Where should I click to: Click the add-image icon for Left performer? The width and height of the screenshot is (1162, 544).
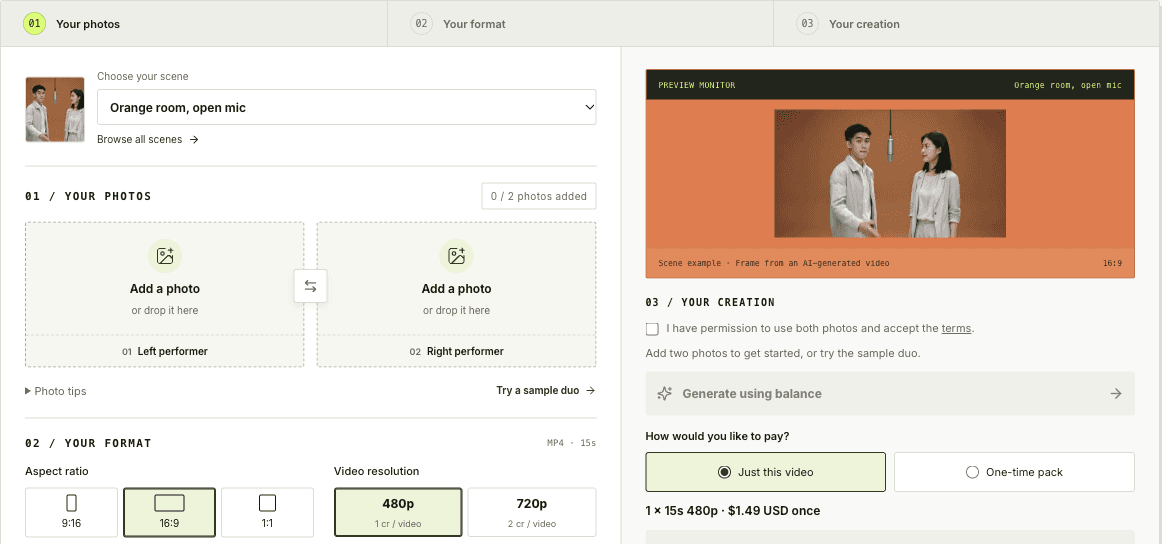point(165,256)
